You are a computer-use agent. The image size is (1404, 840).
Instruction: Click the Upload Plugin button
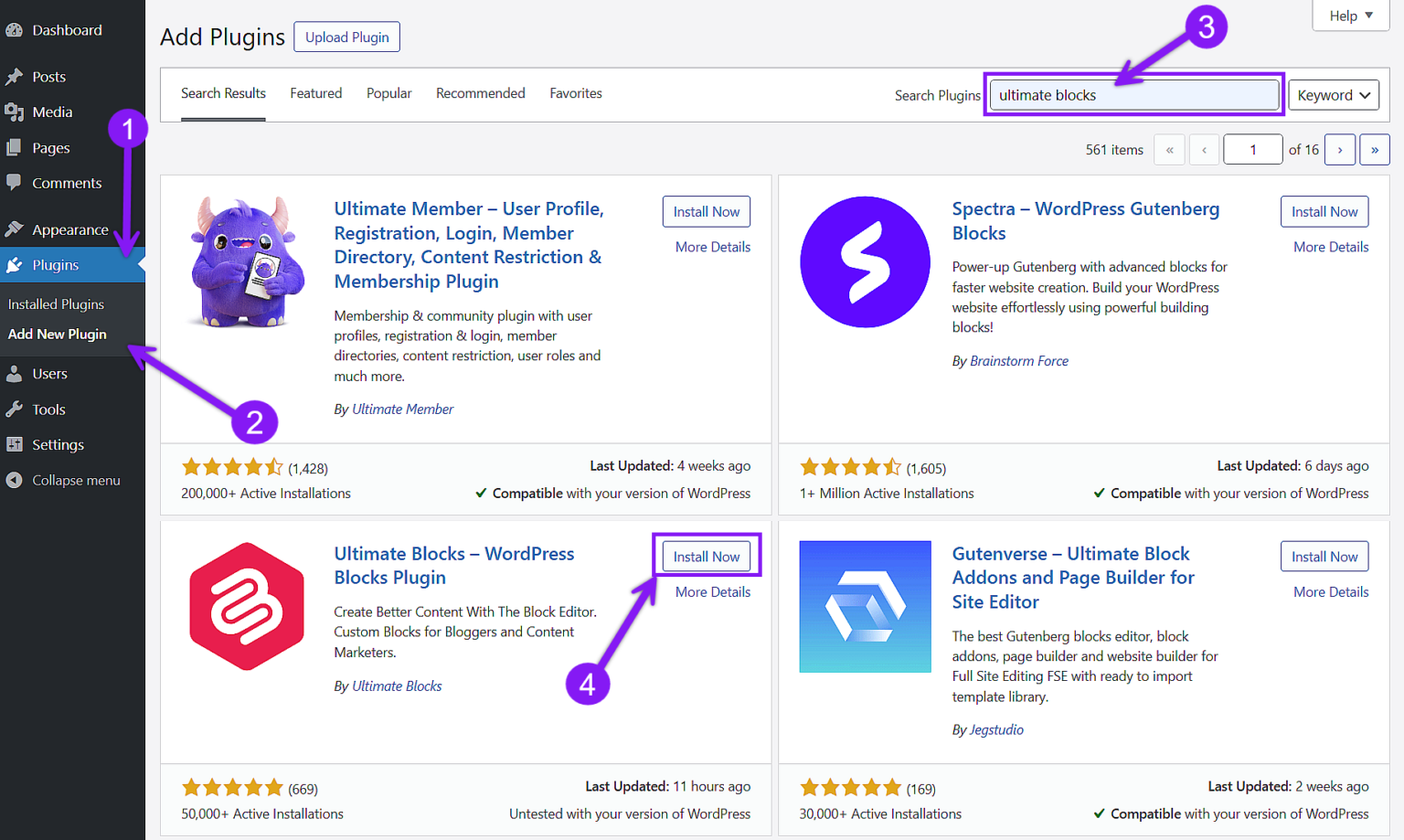coord(346,37)
